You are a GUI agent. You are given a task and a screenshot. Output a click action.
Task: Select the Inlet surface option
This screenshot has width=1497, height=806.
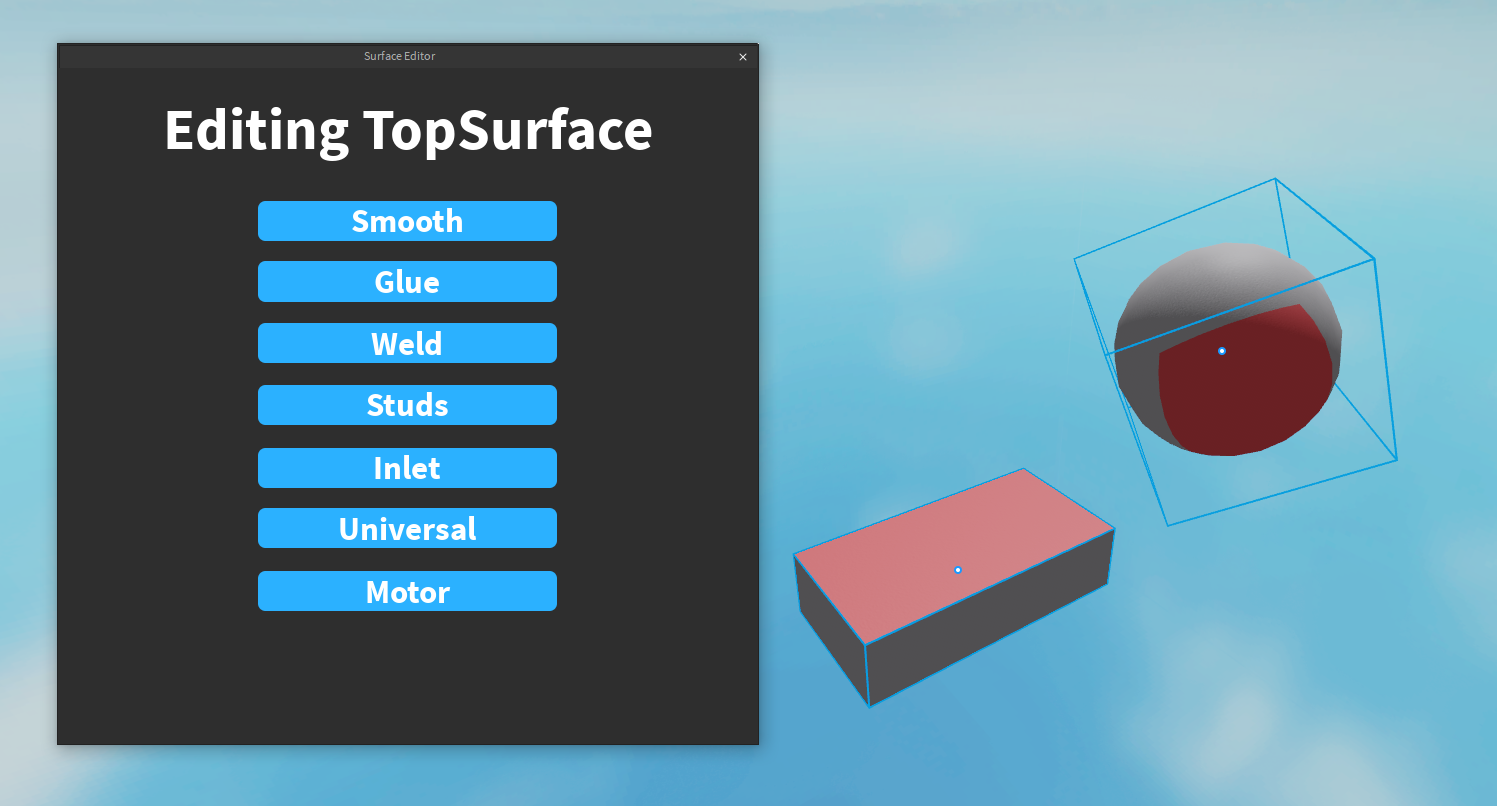coord(407,467)
